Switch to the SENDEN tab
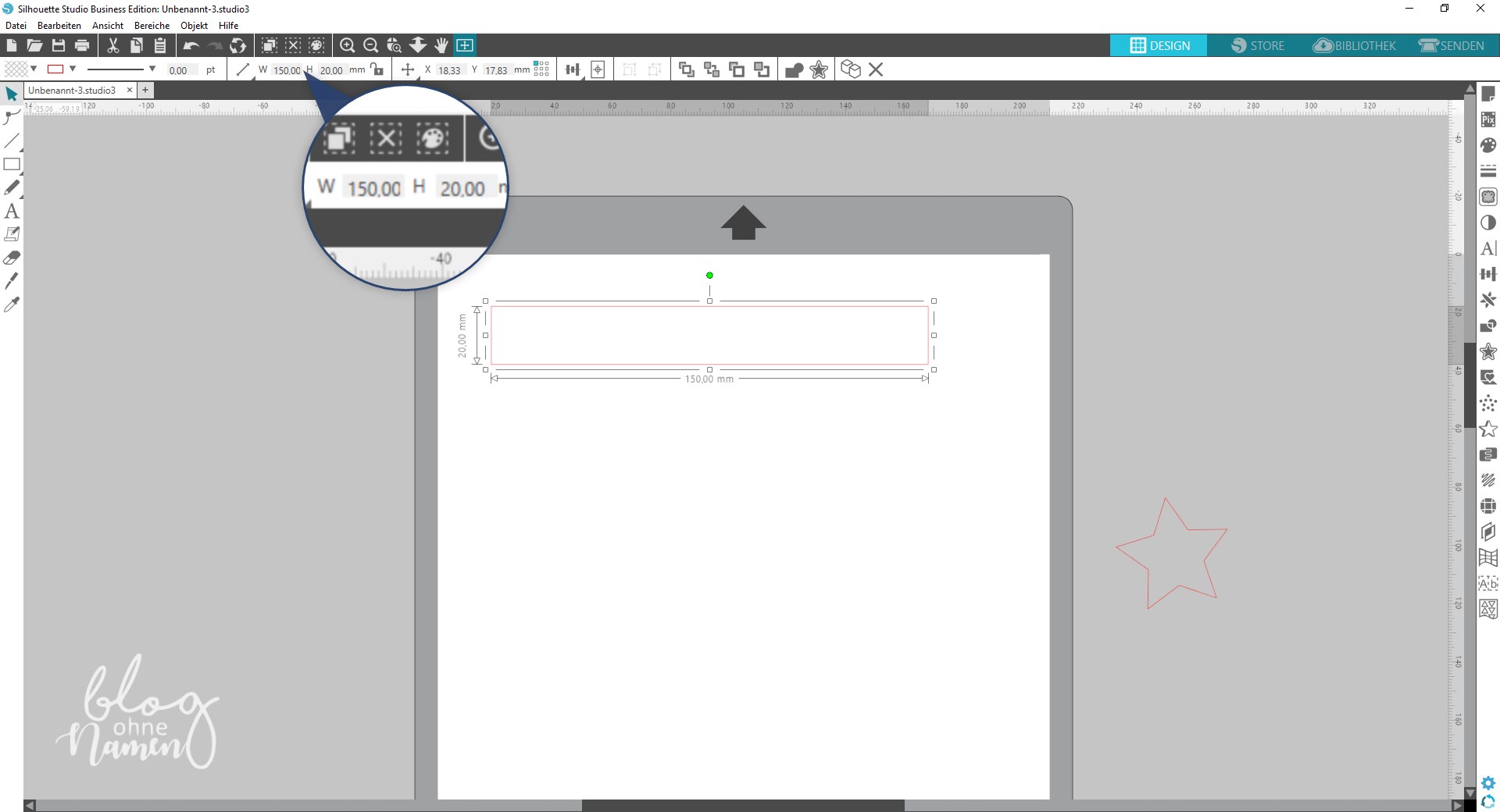Image resolution: width=1500 pixels, height=812 pixels. pyautogui.click(x=1452, y=45)
